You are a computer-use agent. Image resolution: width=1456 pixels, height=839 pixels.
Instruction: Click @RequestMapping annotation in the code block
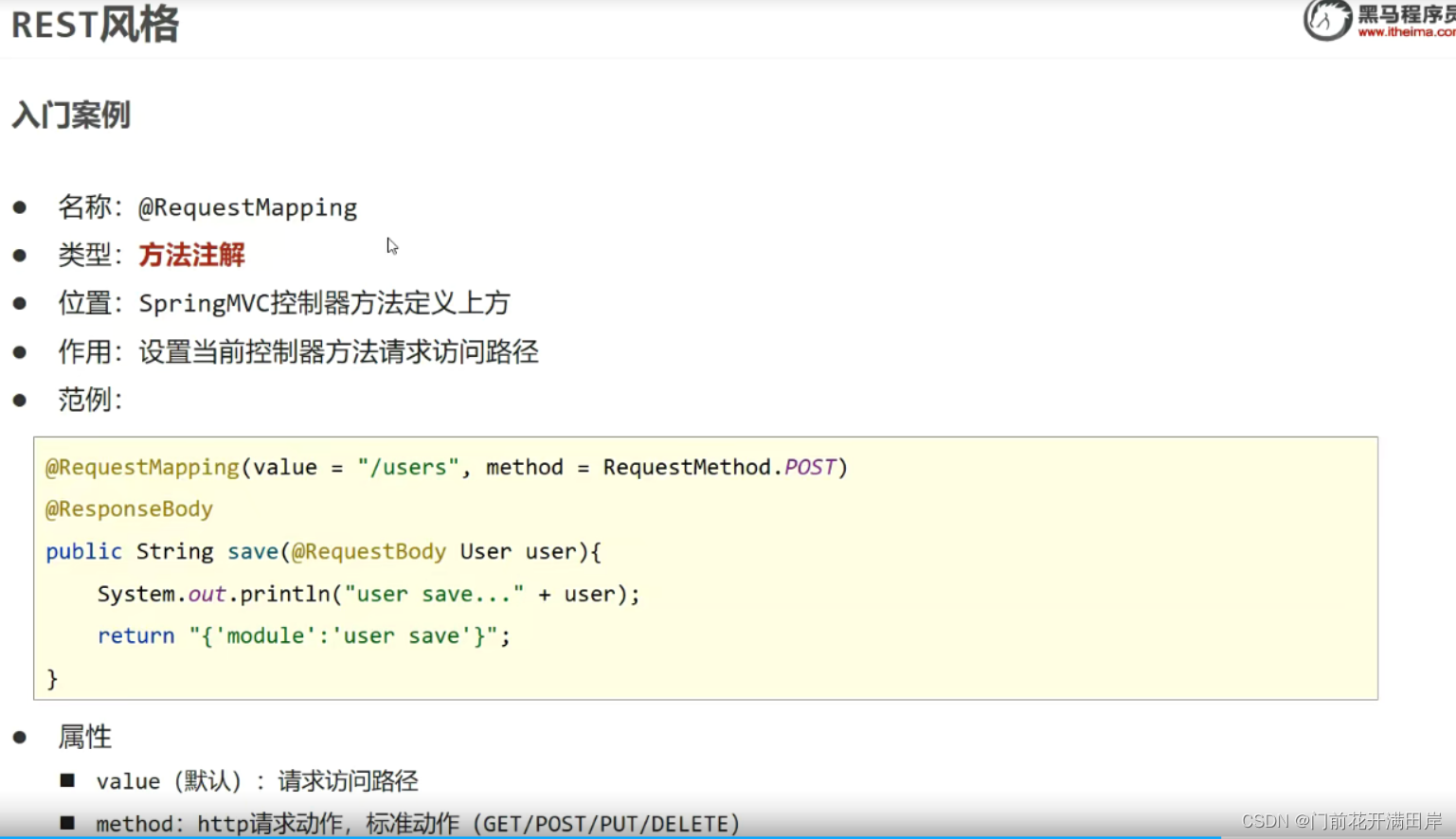[x=142, y=468]
